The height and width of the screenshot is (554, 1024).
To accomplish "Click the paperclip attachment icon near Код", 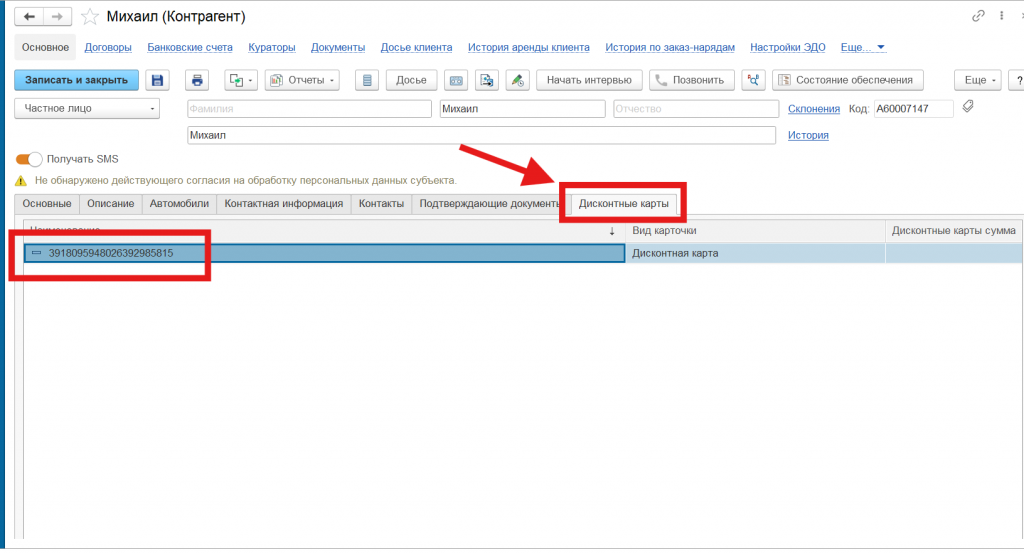I will tap(968, 107).
